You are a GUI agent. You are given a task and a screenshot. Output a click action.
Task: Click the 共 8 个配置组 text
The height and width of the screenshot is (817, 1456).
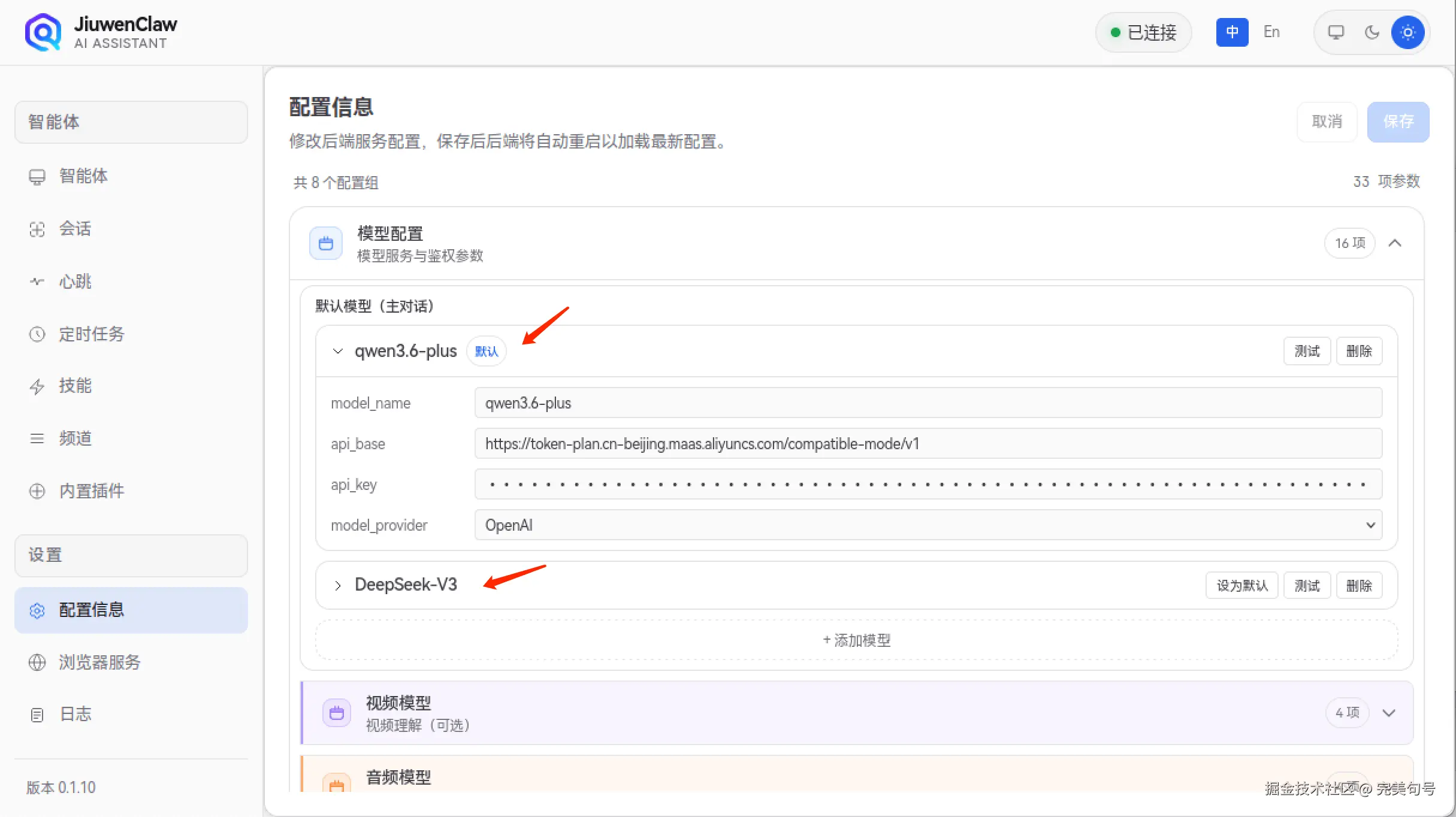pos(336,183)
